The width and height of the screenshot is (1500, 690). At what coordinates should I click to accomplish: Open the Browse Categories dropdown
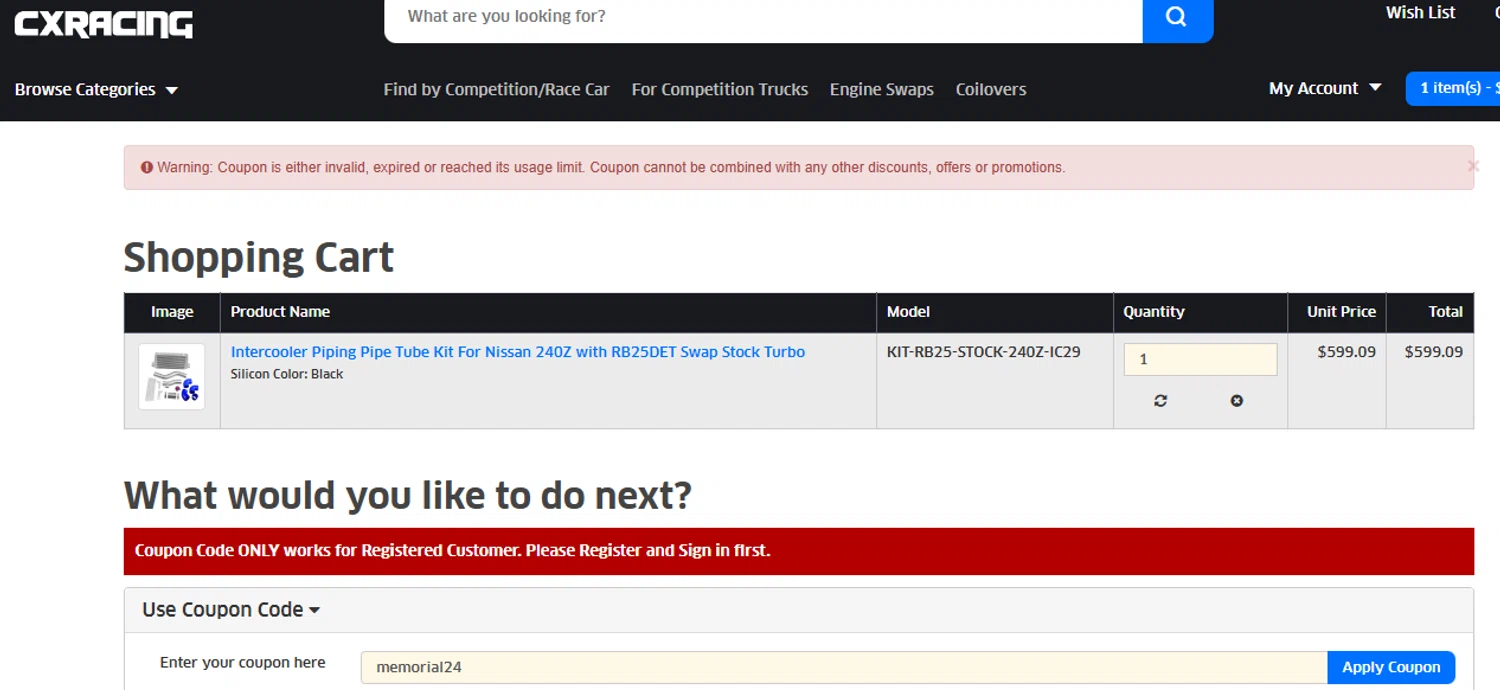pos(96,89)
